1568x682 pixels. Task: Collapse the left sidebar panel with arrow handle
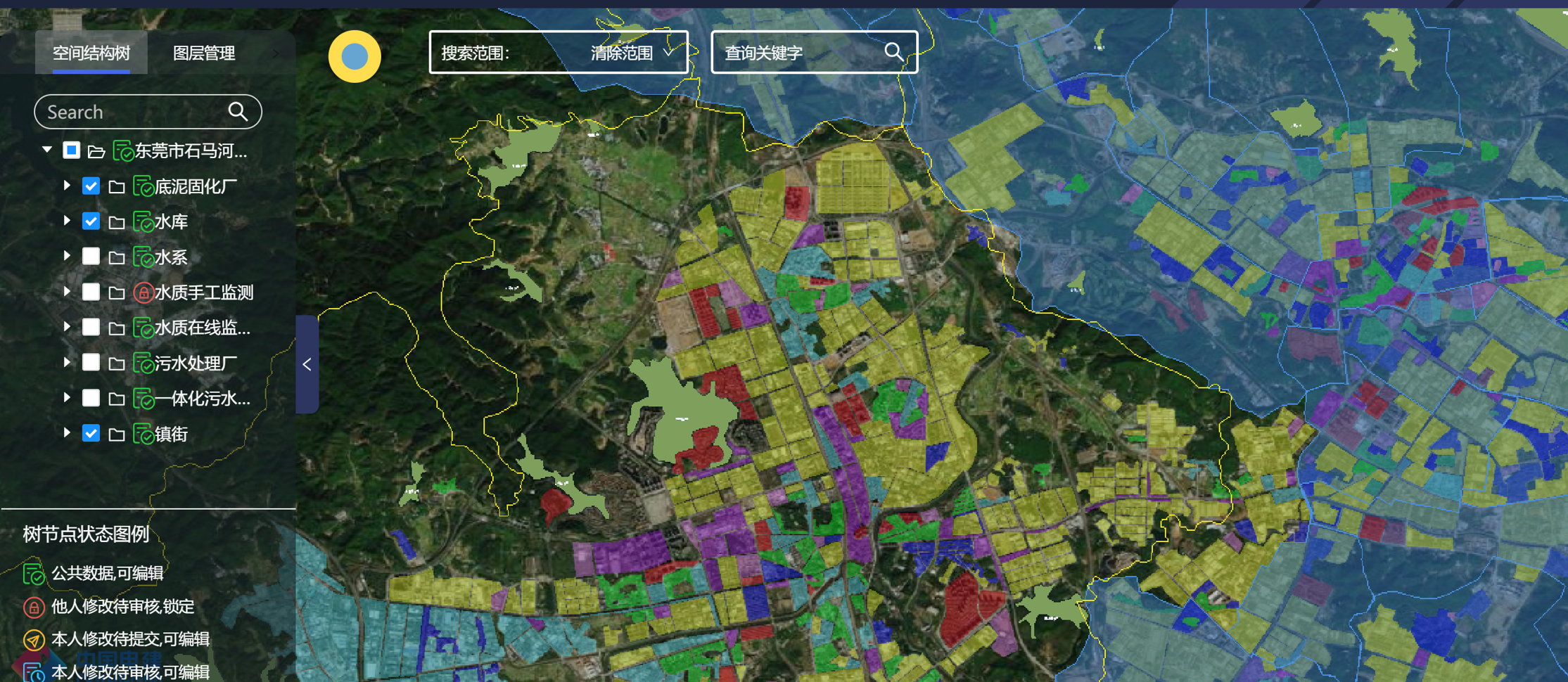[307, 364]
